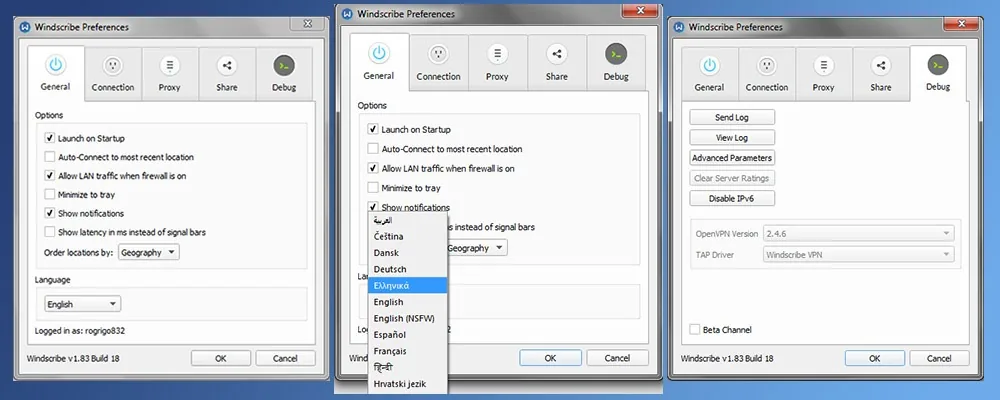The width and height of the screenshot is (1000, 400).
Task: Enable Beta Channel checkbox in right window
Action: [x=695, y=330]
